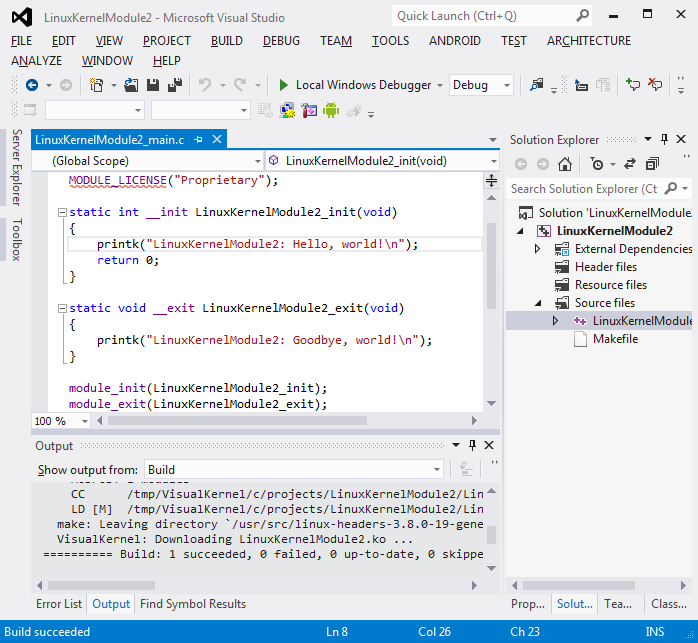Switch to the Class... view tab

(x=669, y=604)
